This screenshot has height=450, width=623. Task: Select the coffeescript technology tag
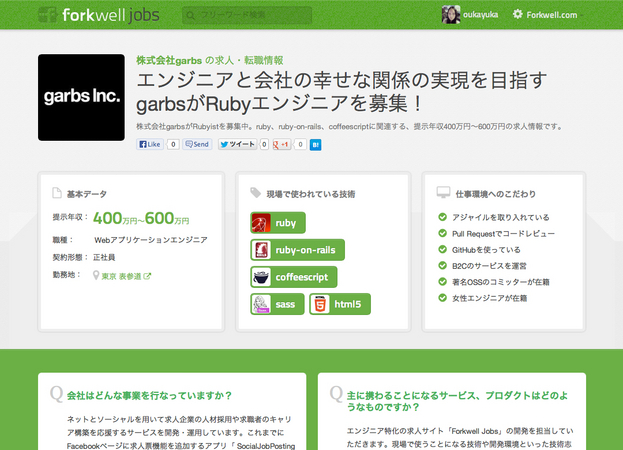tap(294, 277)
